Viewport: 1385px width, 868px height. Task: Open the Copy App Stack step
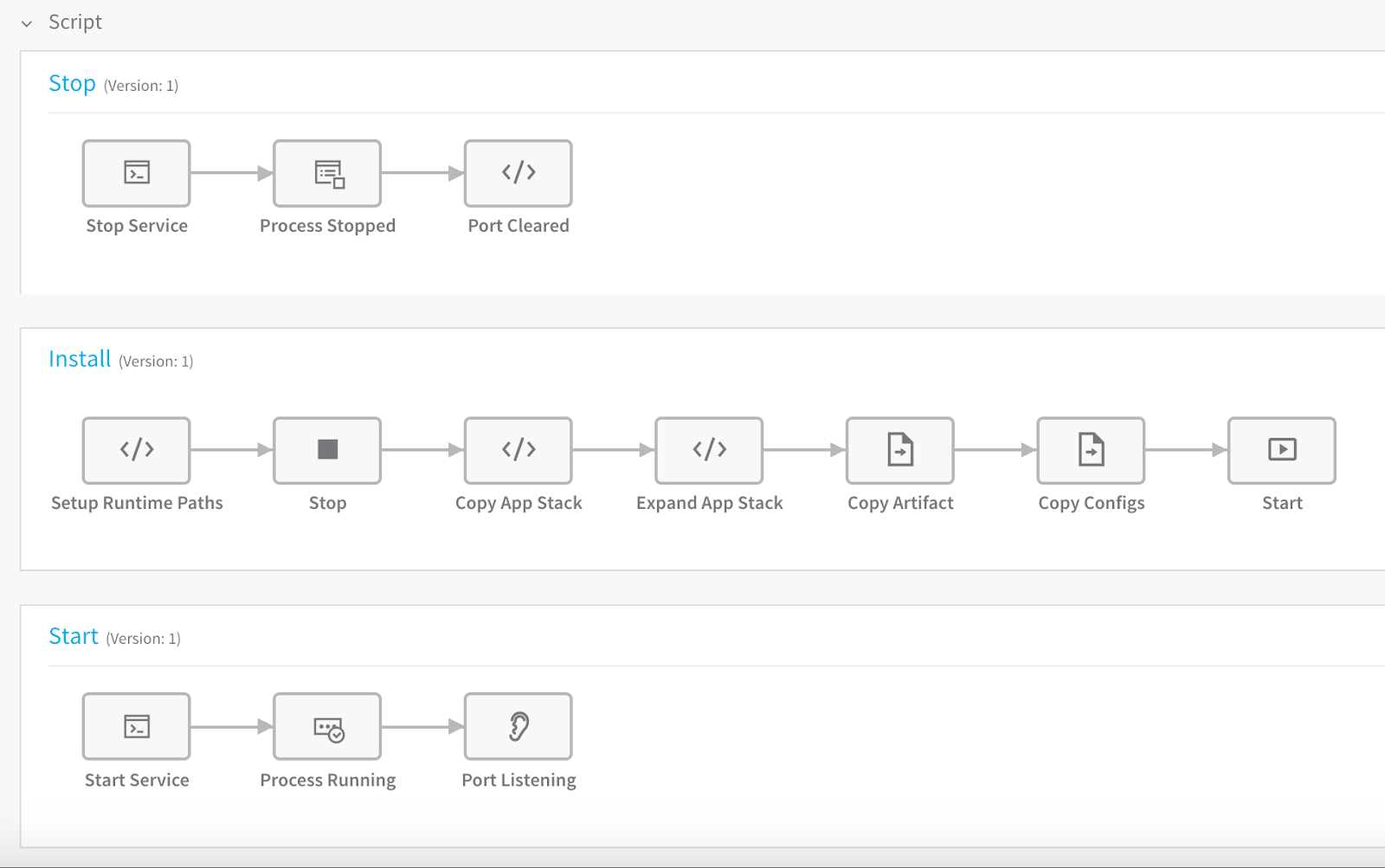click(x=519, y=450)
